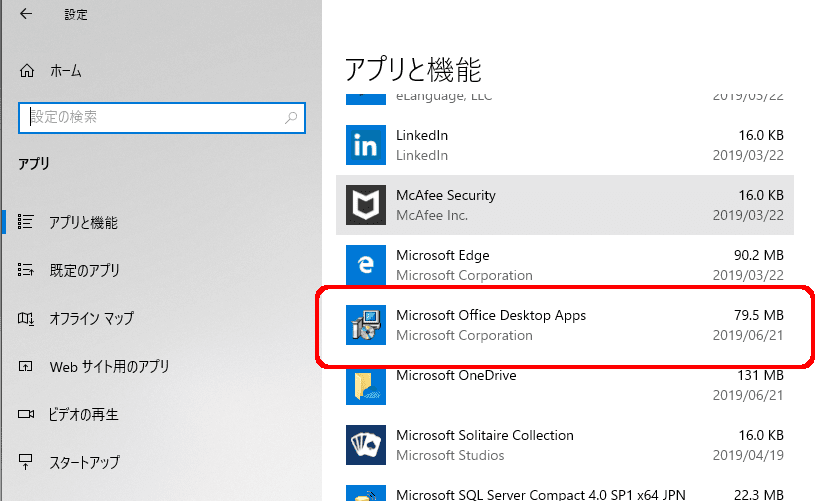Select the Microsoft OneDrive entry
The width and height of the screenshot is (839, 501).
coord(565,385)
